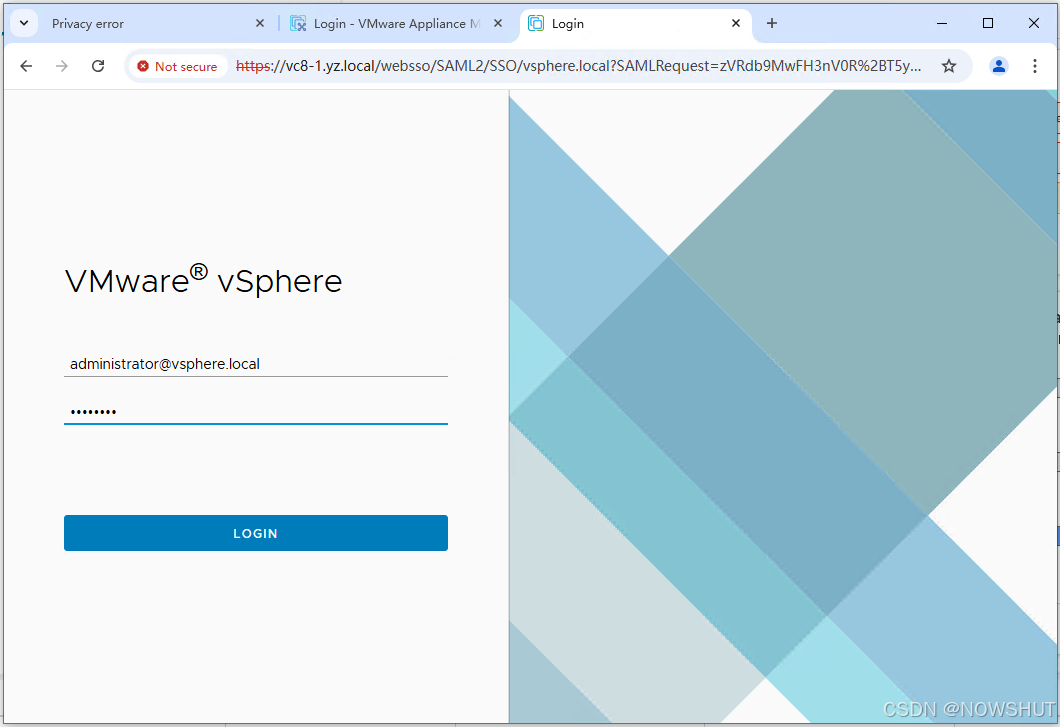This screenshot has height=727, width=1060.
Task: Close the Privacy error tab
Action: tap(260, 23)
